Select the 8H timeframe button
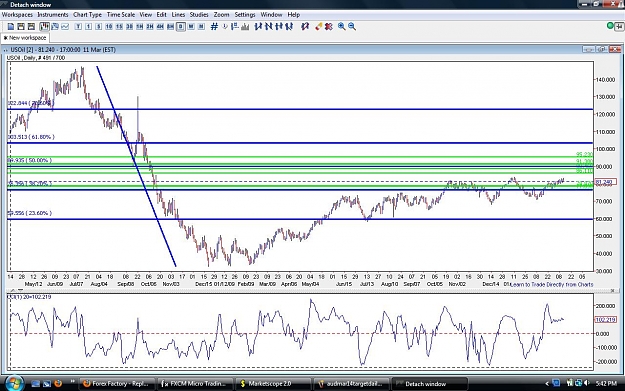The width and height of the screenshot is (625, 391). (x=170, y=27)
